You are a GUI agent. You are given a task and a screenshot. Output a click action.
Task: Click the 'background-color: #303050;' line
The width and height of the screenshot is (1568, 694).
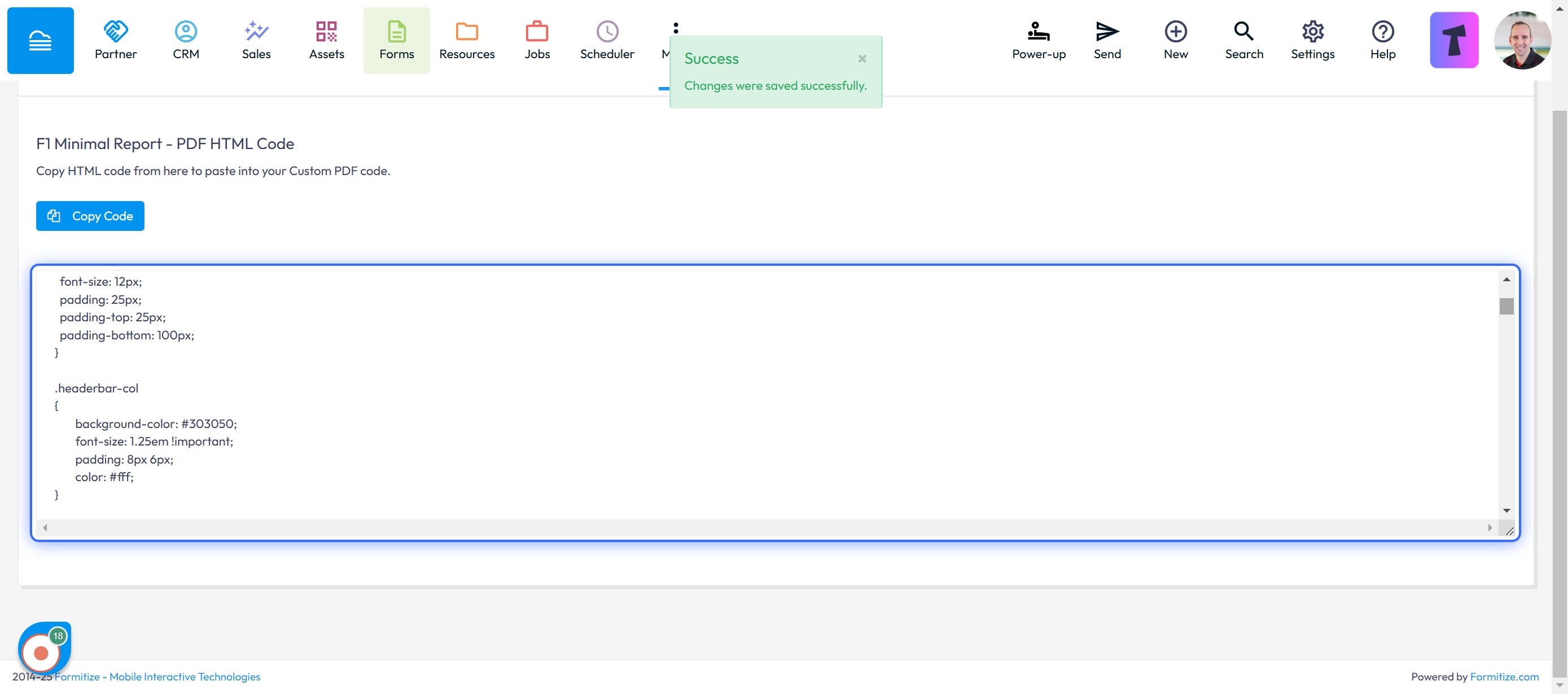click(156, 423)
